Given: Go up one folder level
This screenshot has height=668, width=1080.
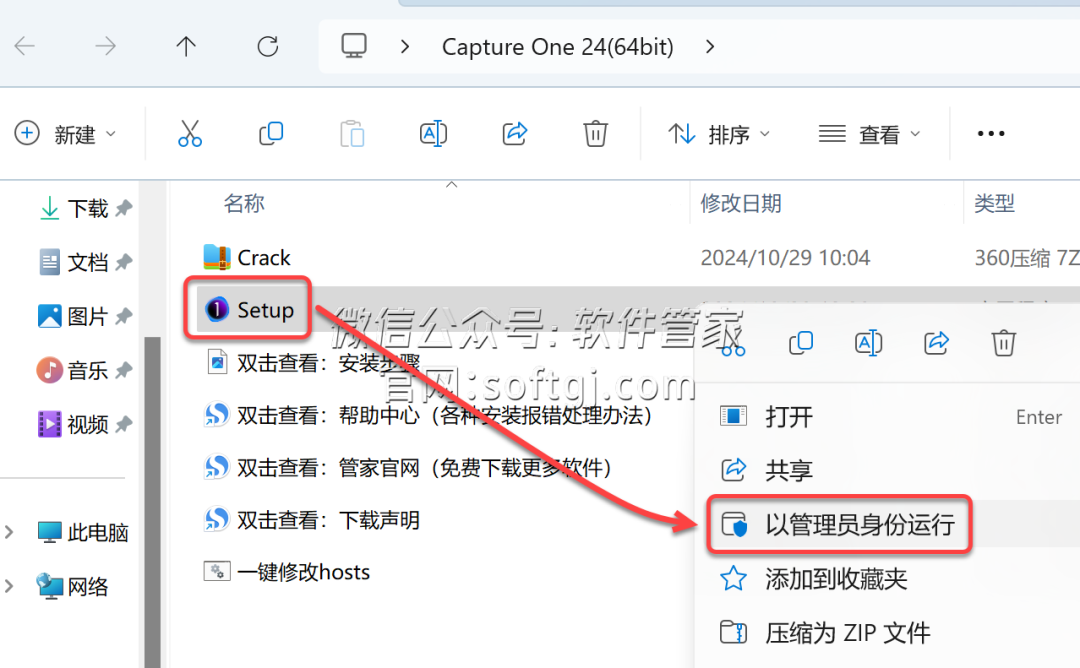Looking at the screenshot, I should coord(186,46).
